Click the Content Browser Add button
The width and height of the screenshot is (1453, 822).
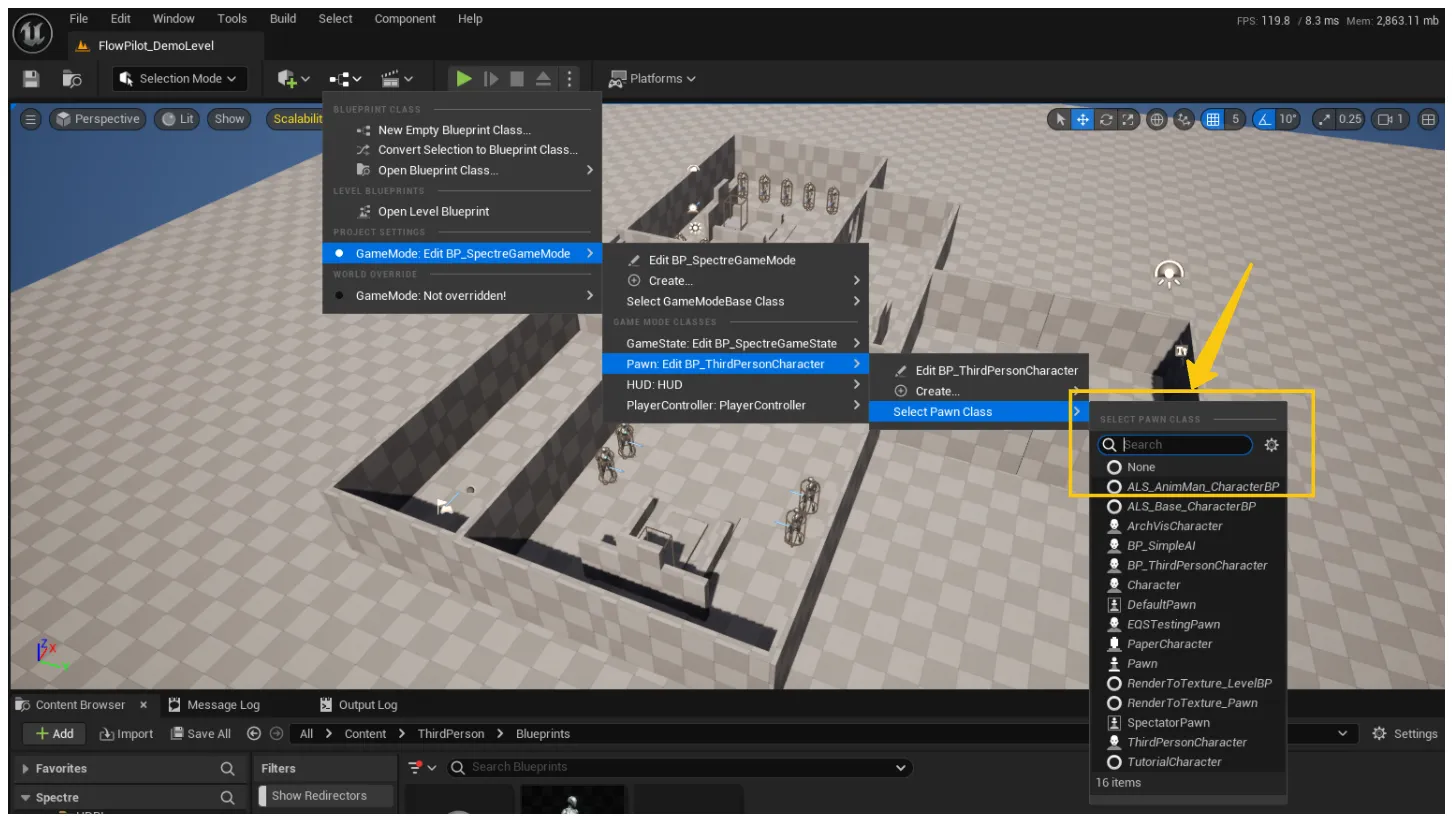tap(55, 734)
